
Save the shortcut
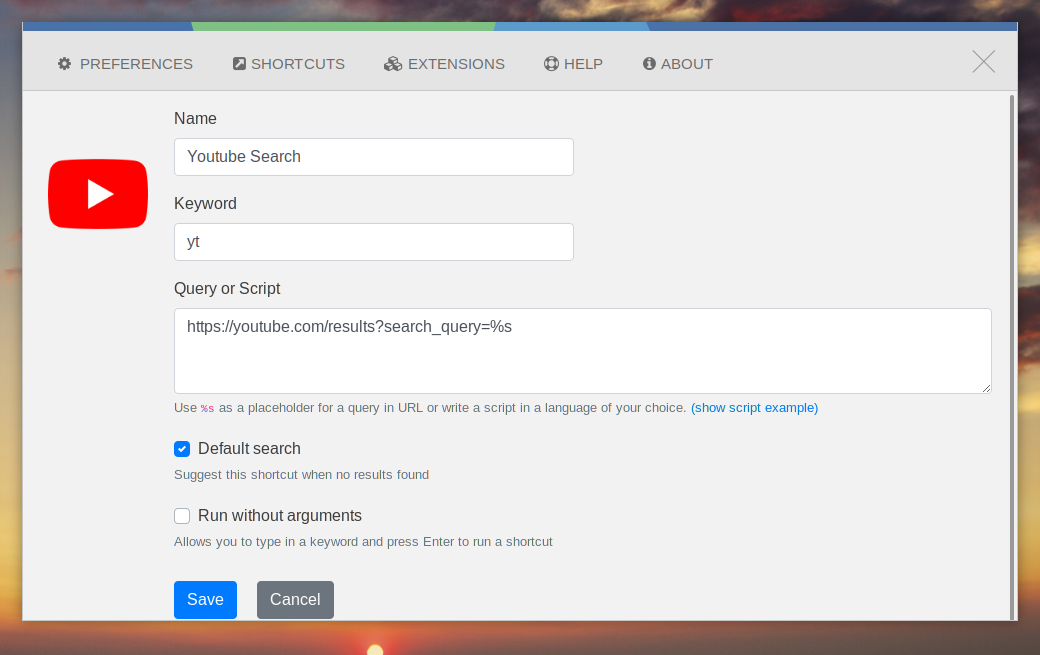coord(206,600)
